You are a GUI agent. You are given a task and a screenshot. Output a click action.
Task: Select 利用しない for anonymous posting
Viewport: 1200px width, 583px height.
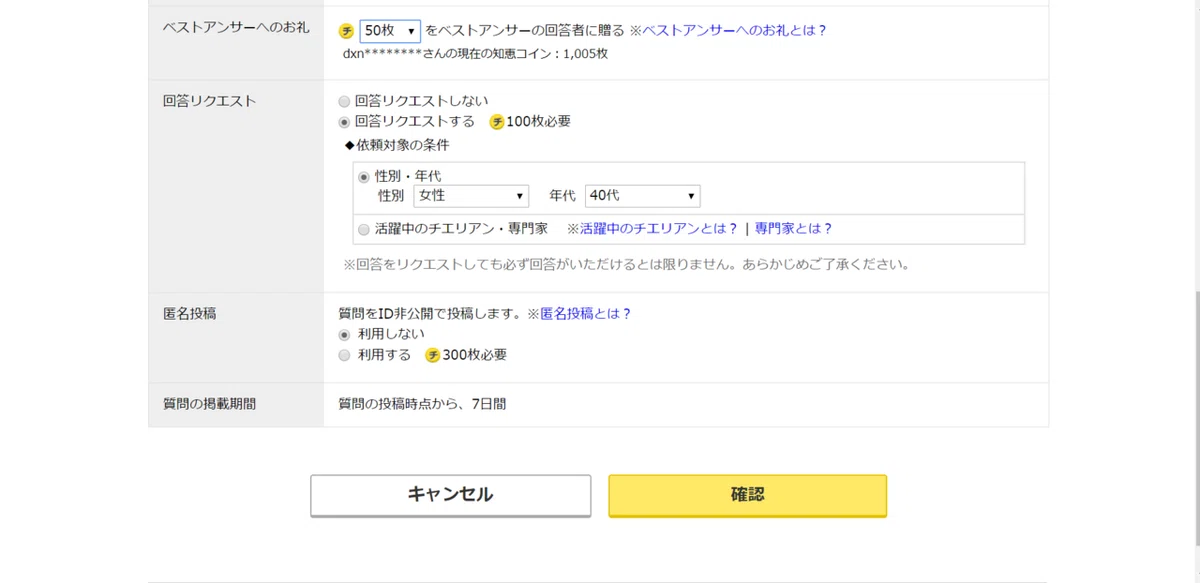345,334
